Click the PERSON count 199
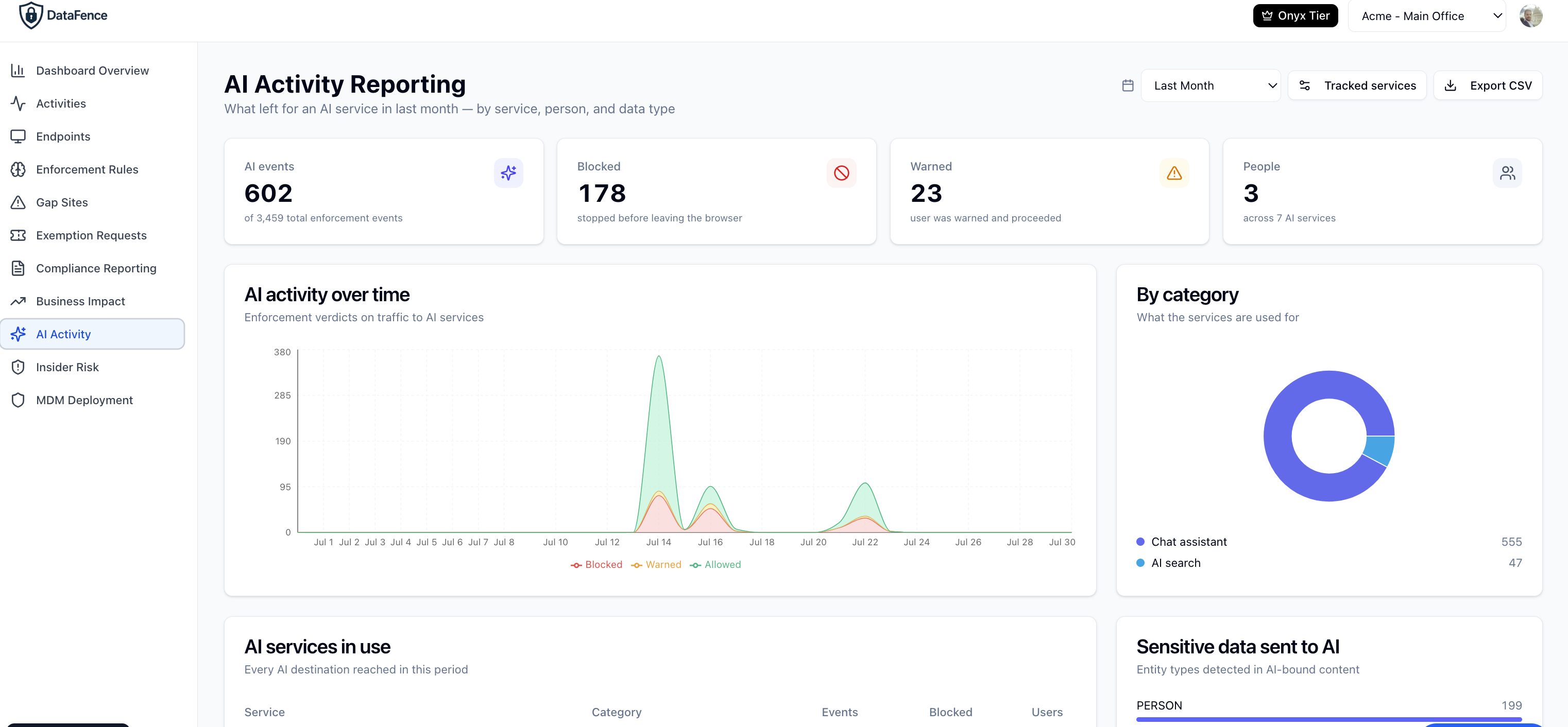 pos(1511,705)
